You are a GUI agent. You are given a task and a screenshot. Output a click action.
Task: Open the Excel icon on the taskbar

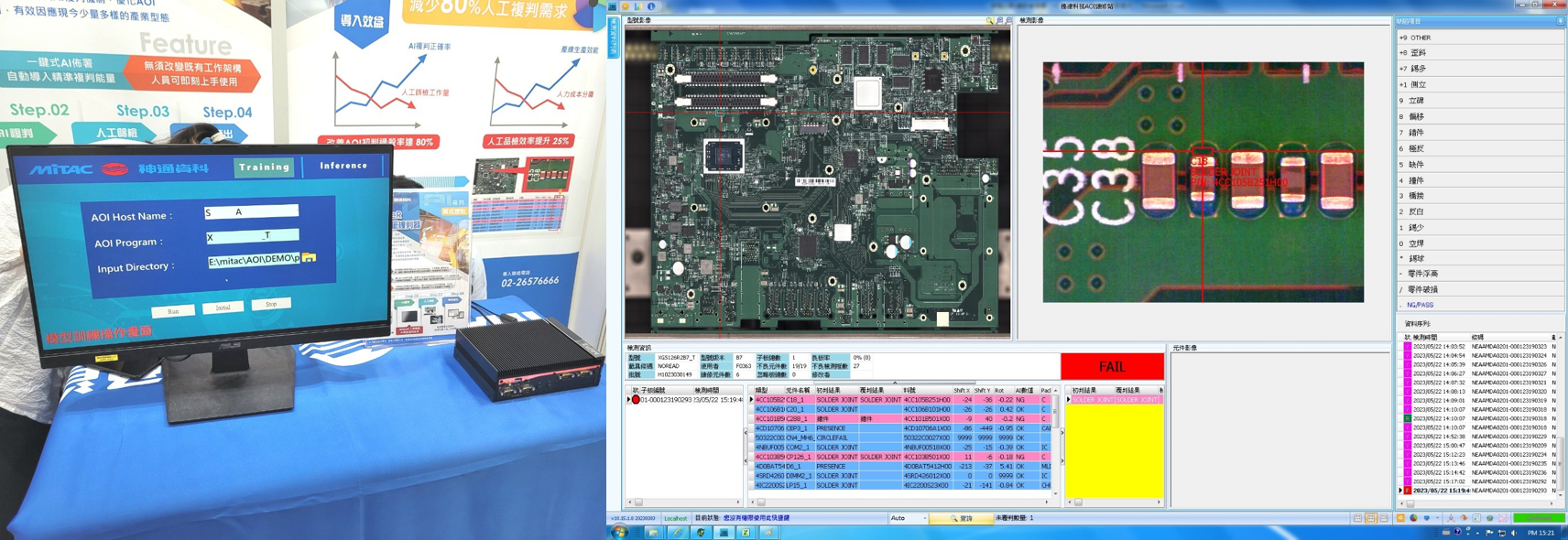click(746, 532)
